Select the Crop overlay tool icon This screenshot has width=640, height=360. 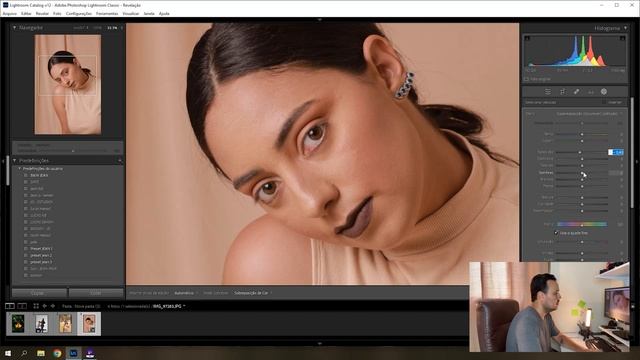(x=562, y=92)
